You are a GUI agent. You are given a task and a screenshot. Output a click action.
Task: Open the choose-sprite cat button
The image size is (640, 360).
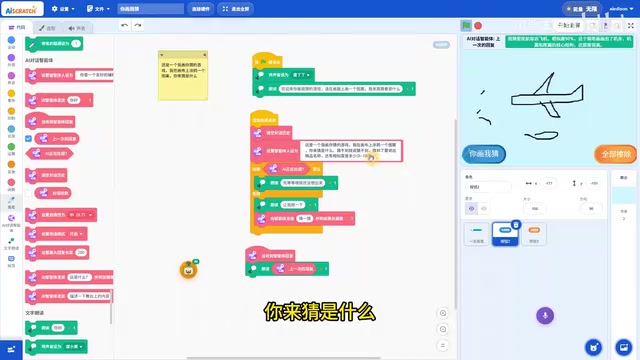click(593, 347)
